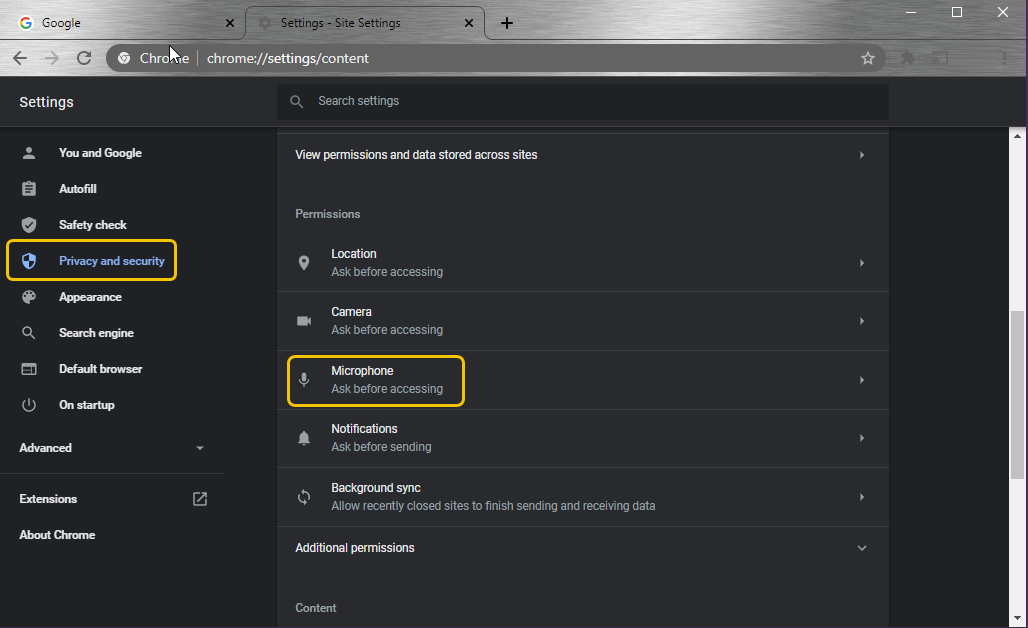Click the magnifier icon in Search settings
The height and width of the screenshot is (628, 1028).
(296, 102)
